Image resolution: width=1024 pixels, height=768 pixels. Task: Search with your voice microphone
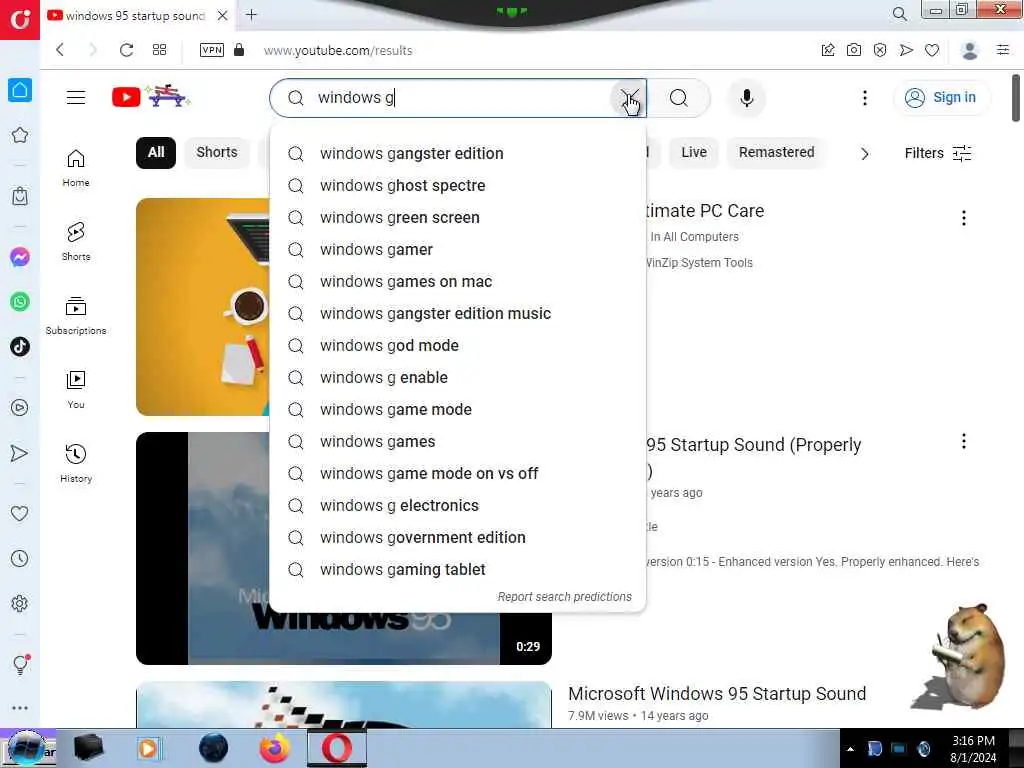746,98
